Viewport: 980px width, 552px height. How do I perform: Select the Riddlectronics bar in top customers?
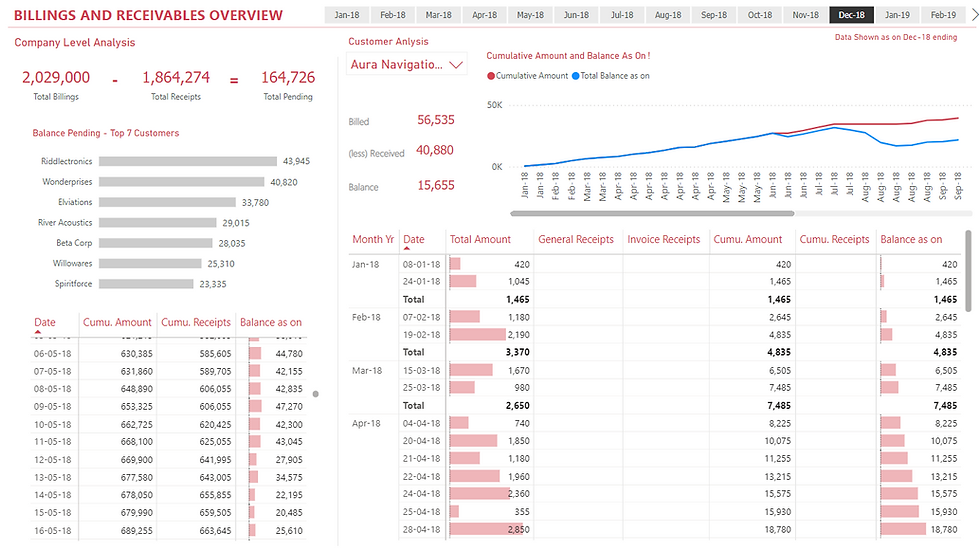point(188,161)
